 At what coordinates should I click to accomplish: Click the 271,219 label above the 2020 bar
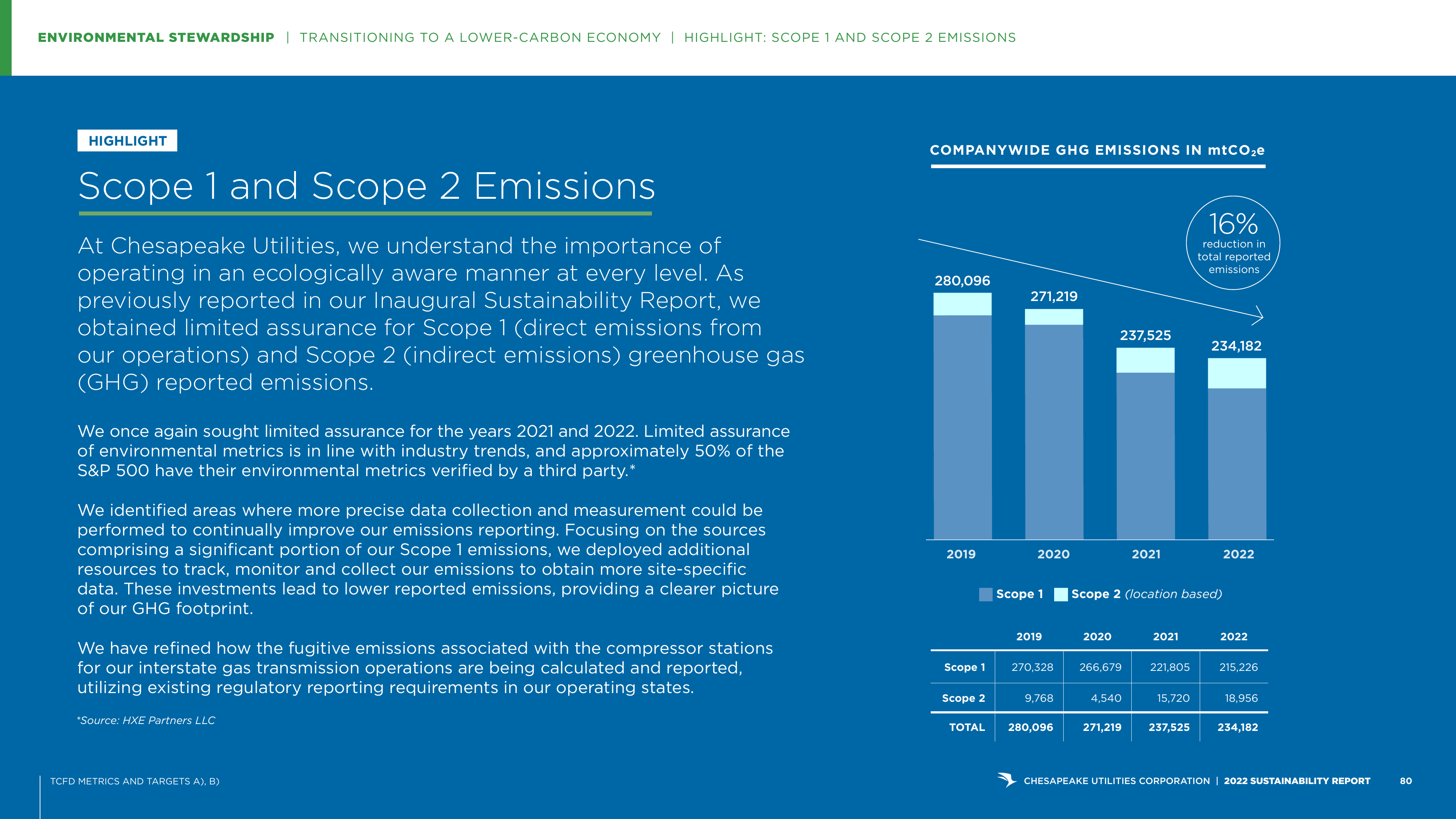1053,297
